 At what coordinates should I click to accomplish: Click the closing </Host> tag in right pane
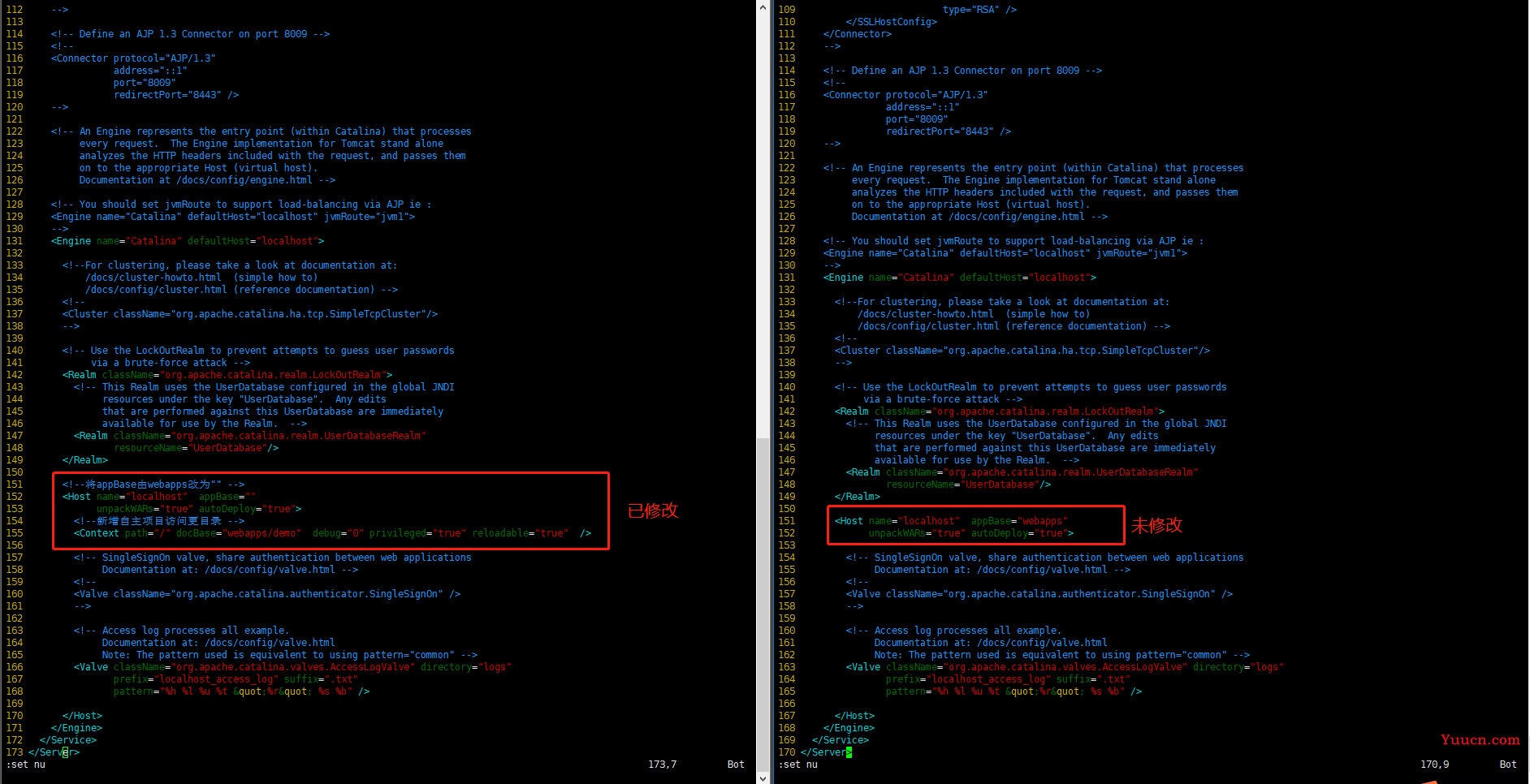coord(854,716)
